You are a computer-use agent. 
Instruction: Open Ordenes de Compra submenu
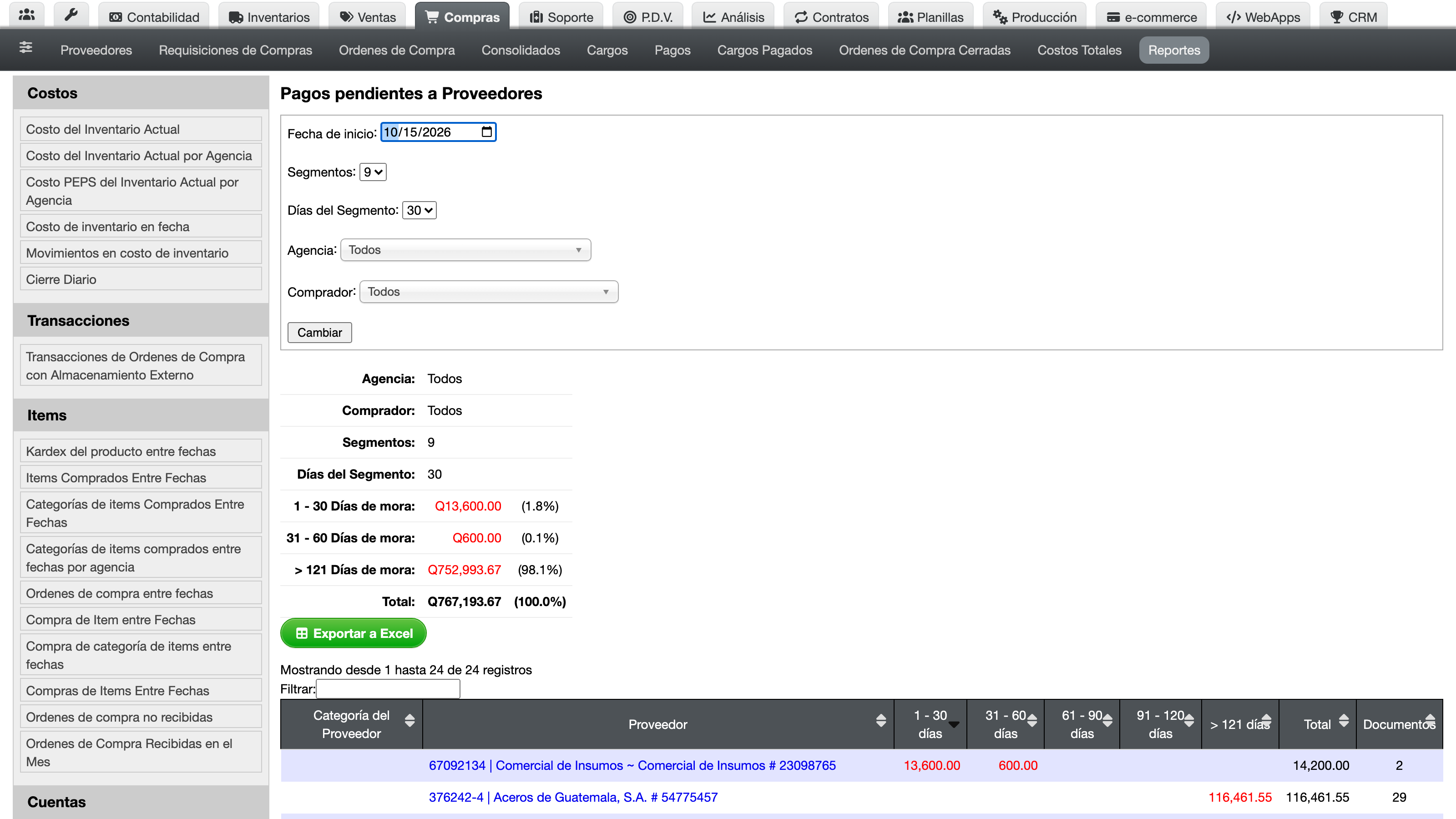coord(397,50)
